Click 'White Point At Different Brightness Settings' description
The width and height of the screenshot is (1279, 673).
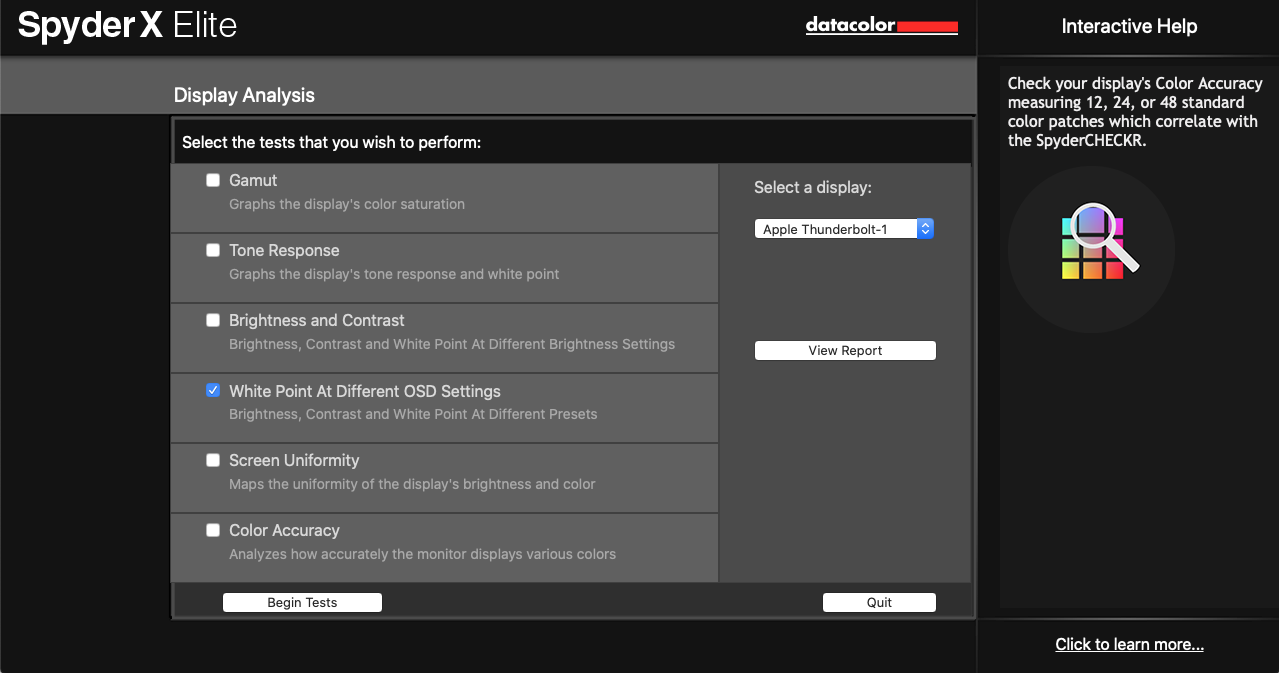tap(452, 344)
